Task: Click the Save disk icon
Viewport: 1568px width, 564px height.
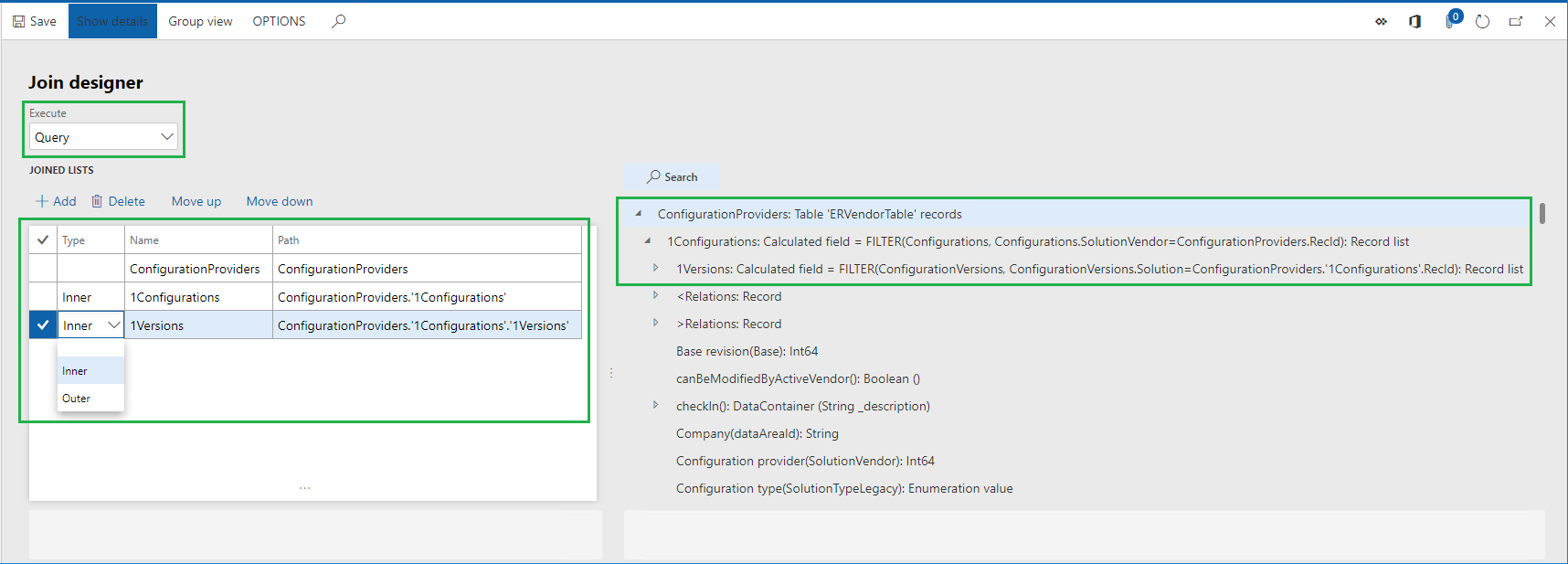Action: click(18, 21)
